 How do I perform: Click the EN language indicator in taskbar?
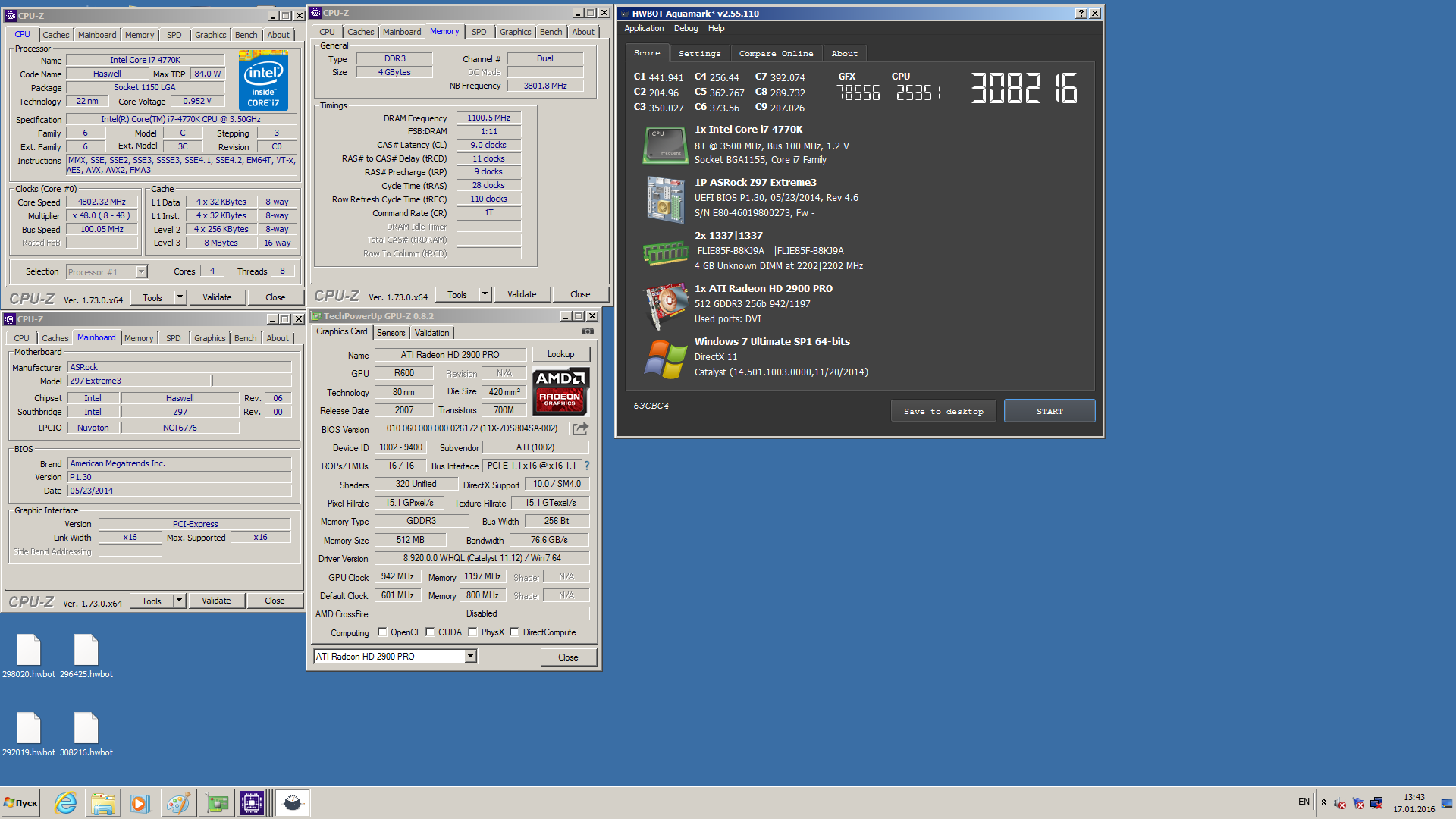[x=1304, y=802]
